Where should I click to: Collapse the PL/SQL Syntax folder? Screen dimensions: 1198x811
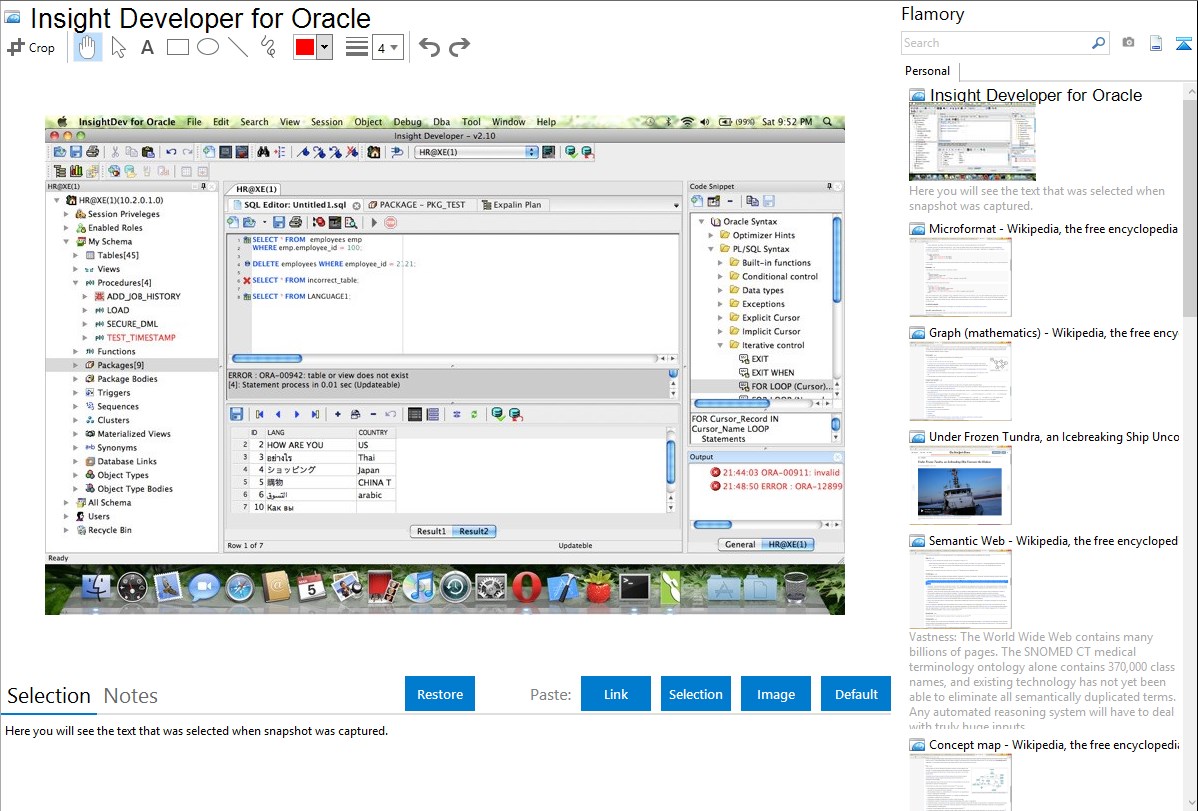pyautogui.click(x=711, y=249)
